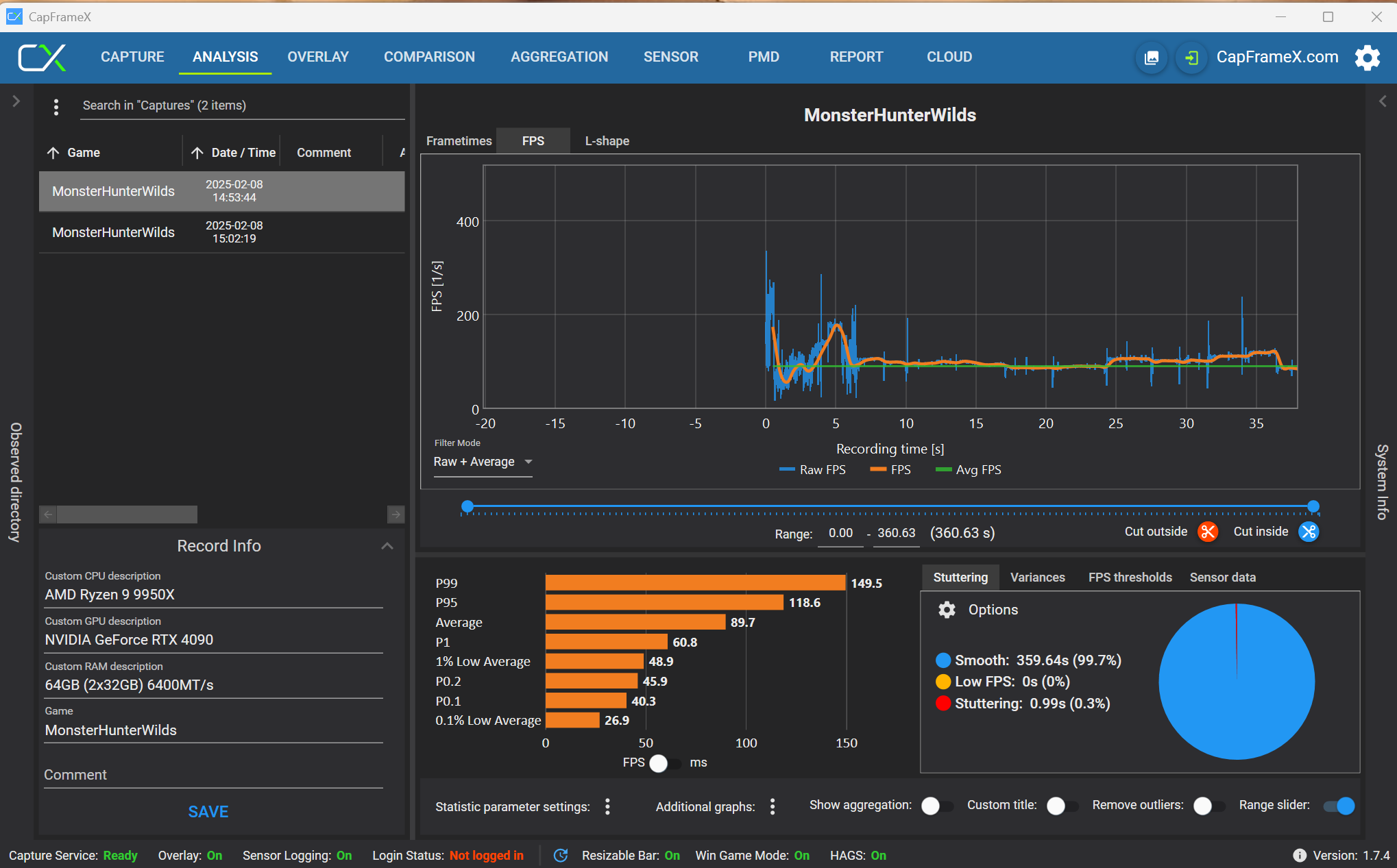Open Stuttering Options gear
The width and height of the screenshot is (1397, 868).
947,610
